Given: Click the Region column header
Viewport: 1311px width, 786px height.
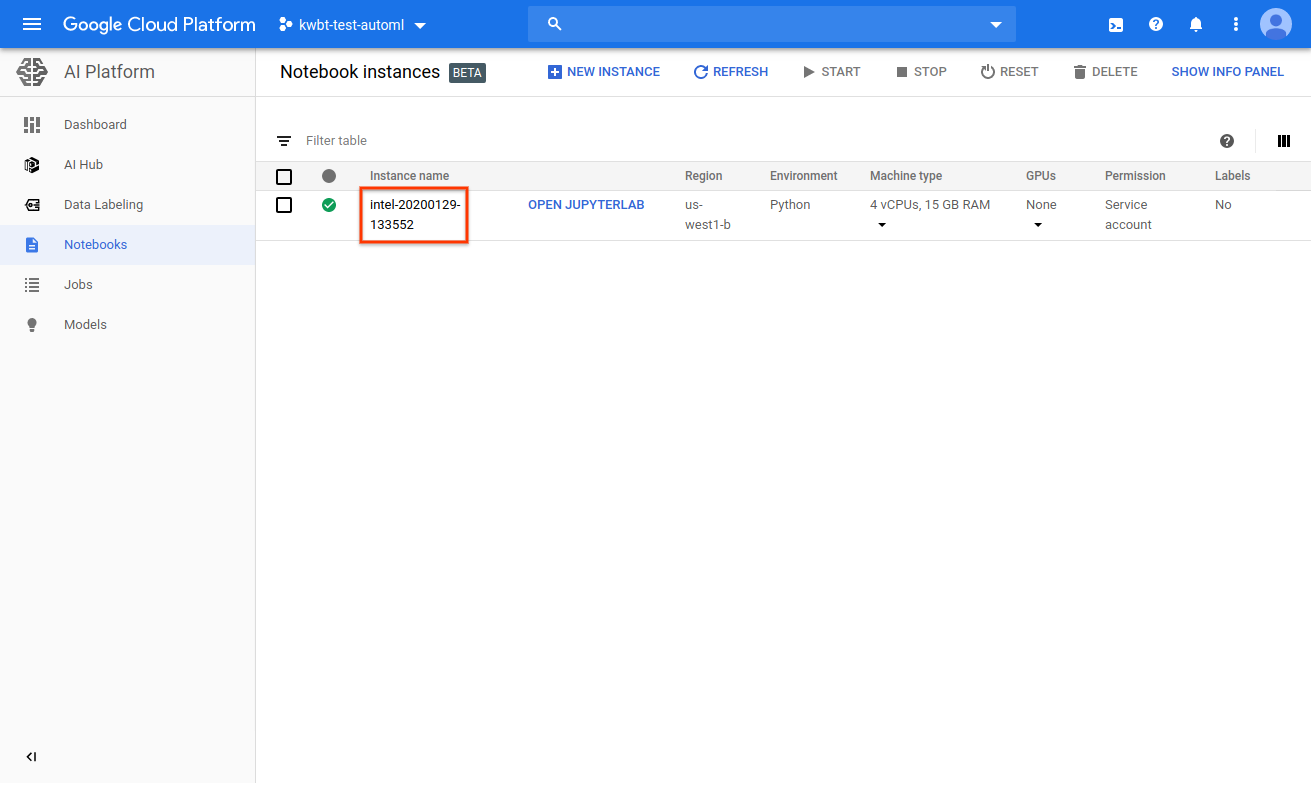Looking at the screenshot, I should click(x=703, y=176).
